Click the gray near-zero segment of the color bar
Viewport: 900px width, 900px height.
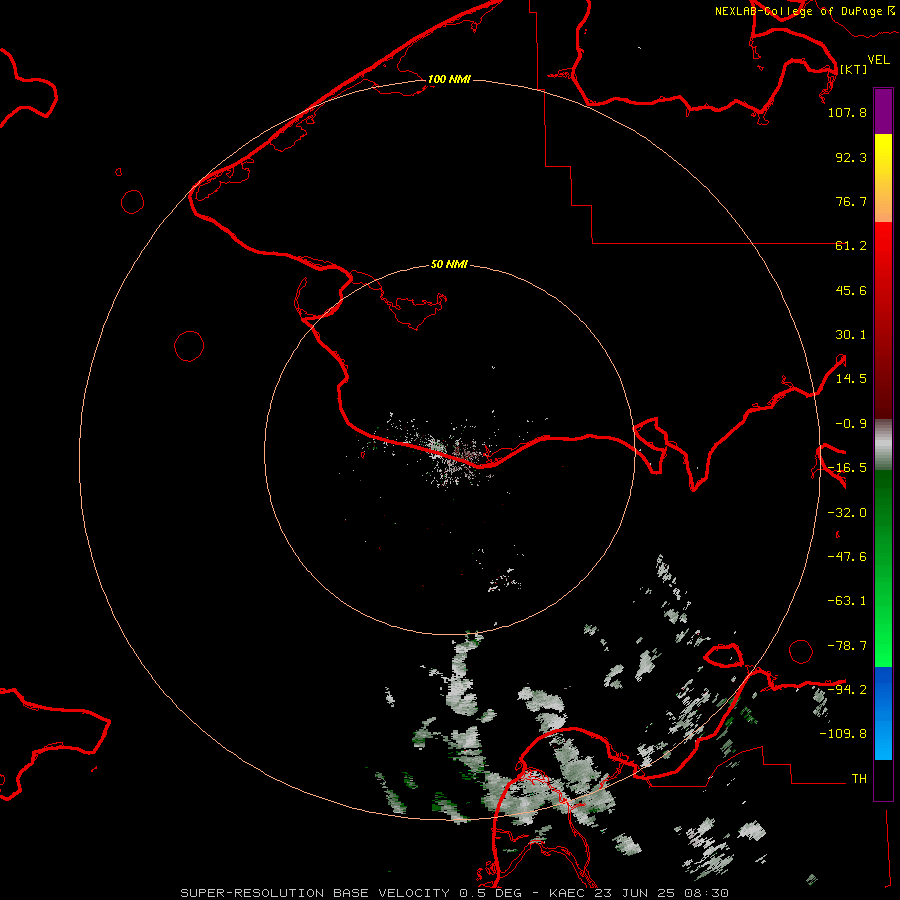coord(883,445)
